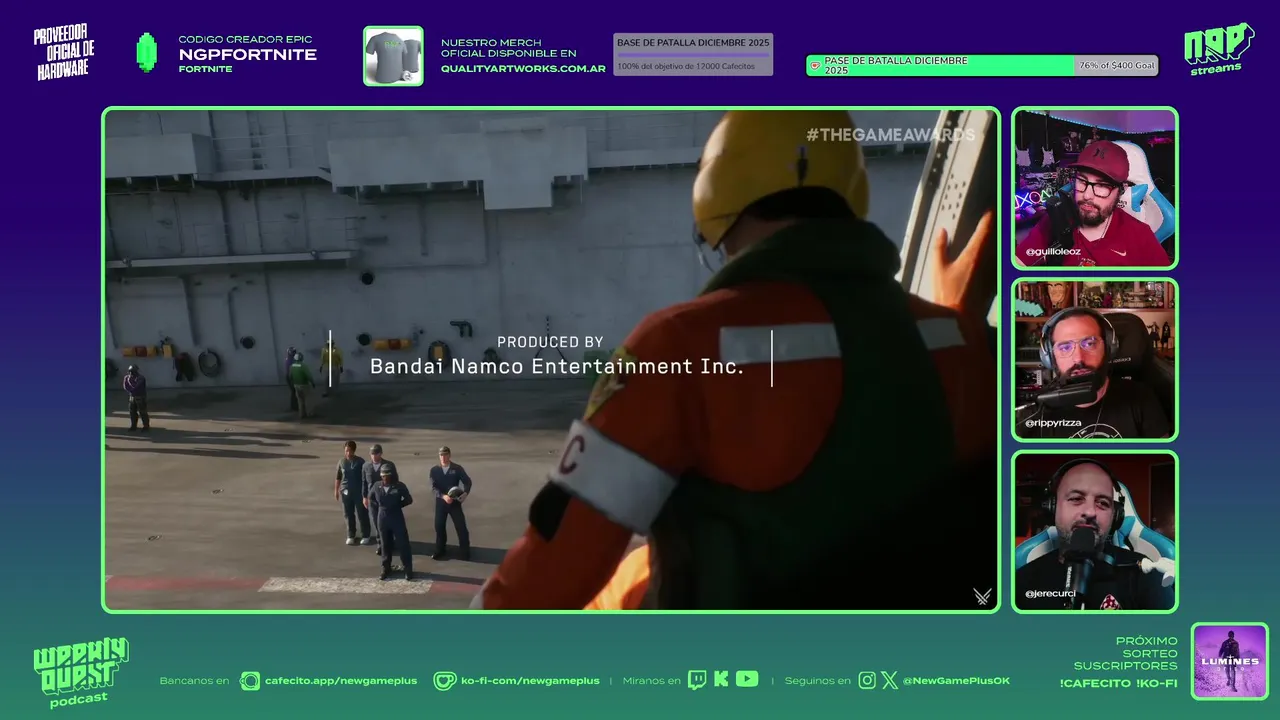This screenshot has width=1280, height=720.
Task: Click the "Próximo Sorteo Suscriptores" text
Action: [1128, 653]
